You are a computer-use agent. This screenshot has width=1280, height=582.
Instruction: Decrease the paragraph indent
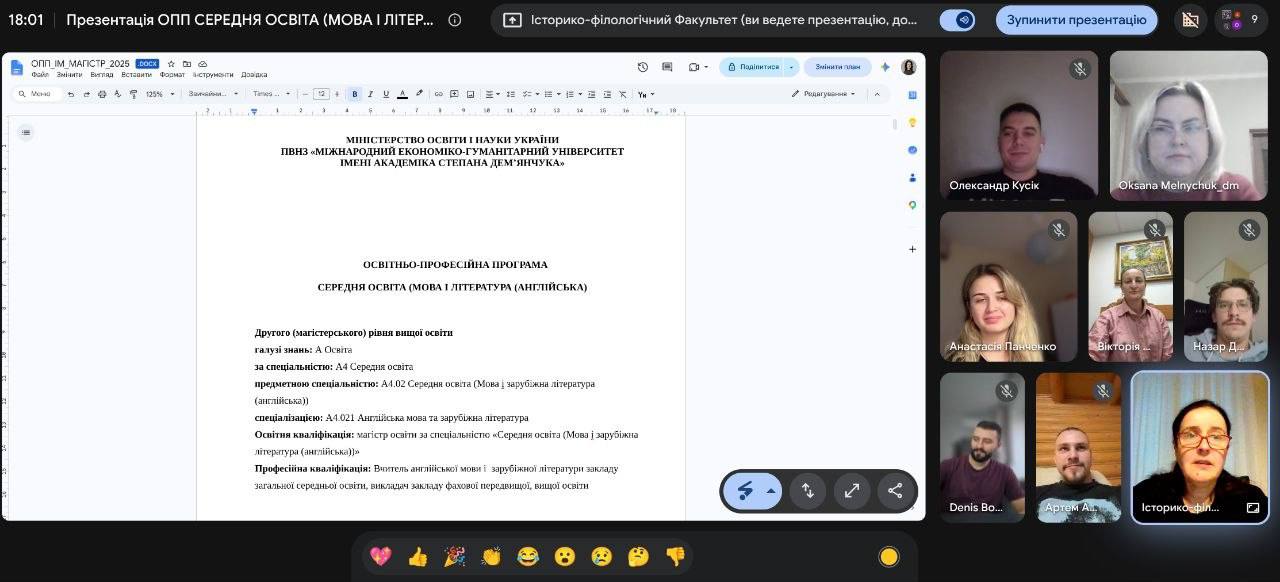click(x=591, y=94)
